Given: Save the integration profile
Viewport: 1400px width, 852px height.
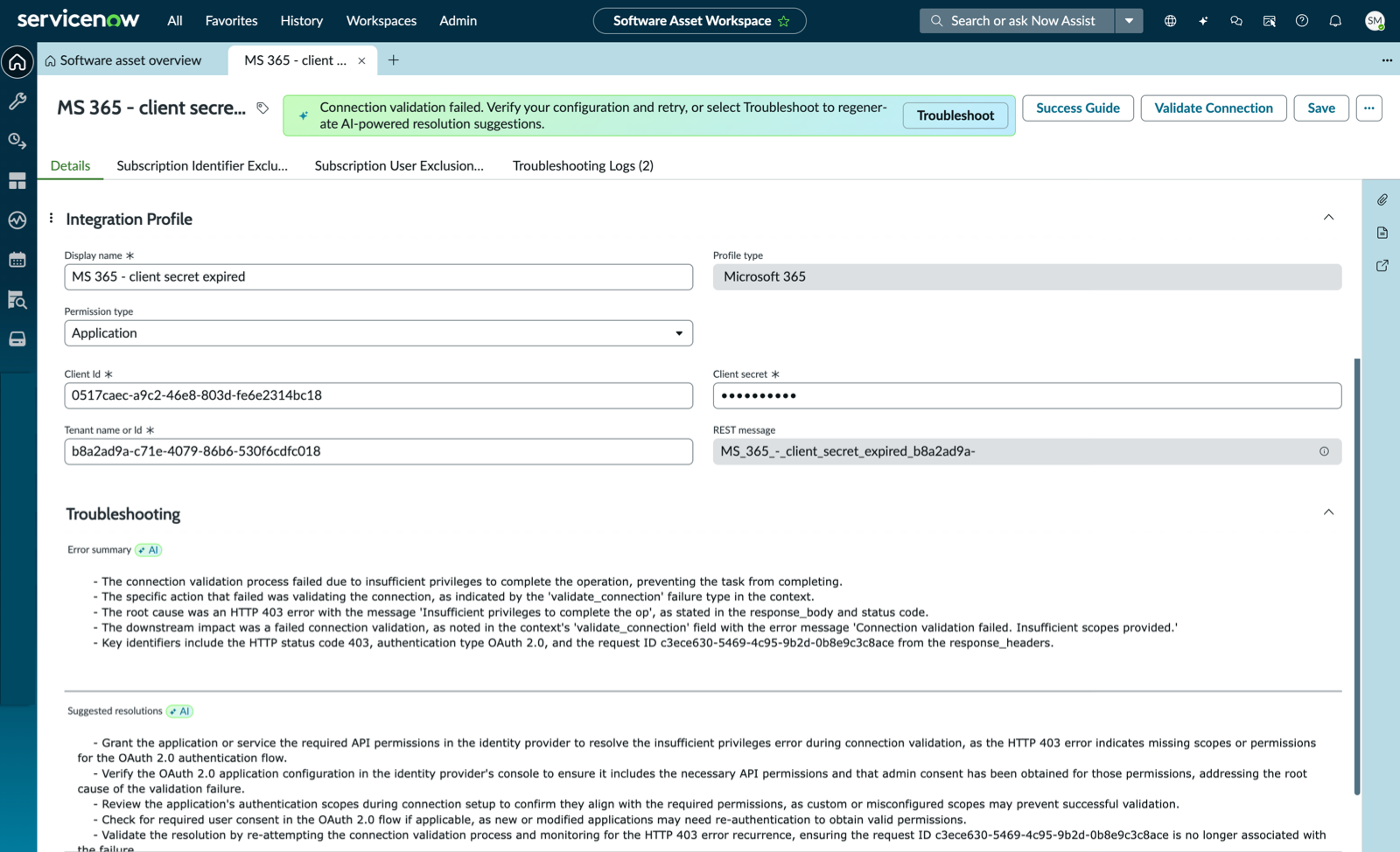Looking at the screenshot, I should point(1321,108).
